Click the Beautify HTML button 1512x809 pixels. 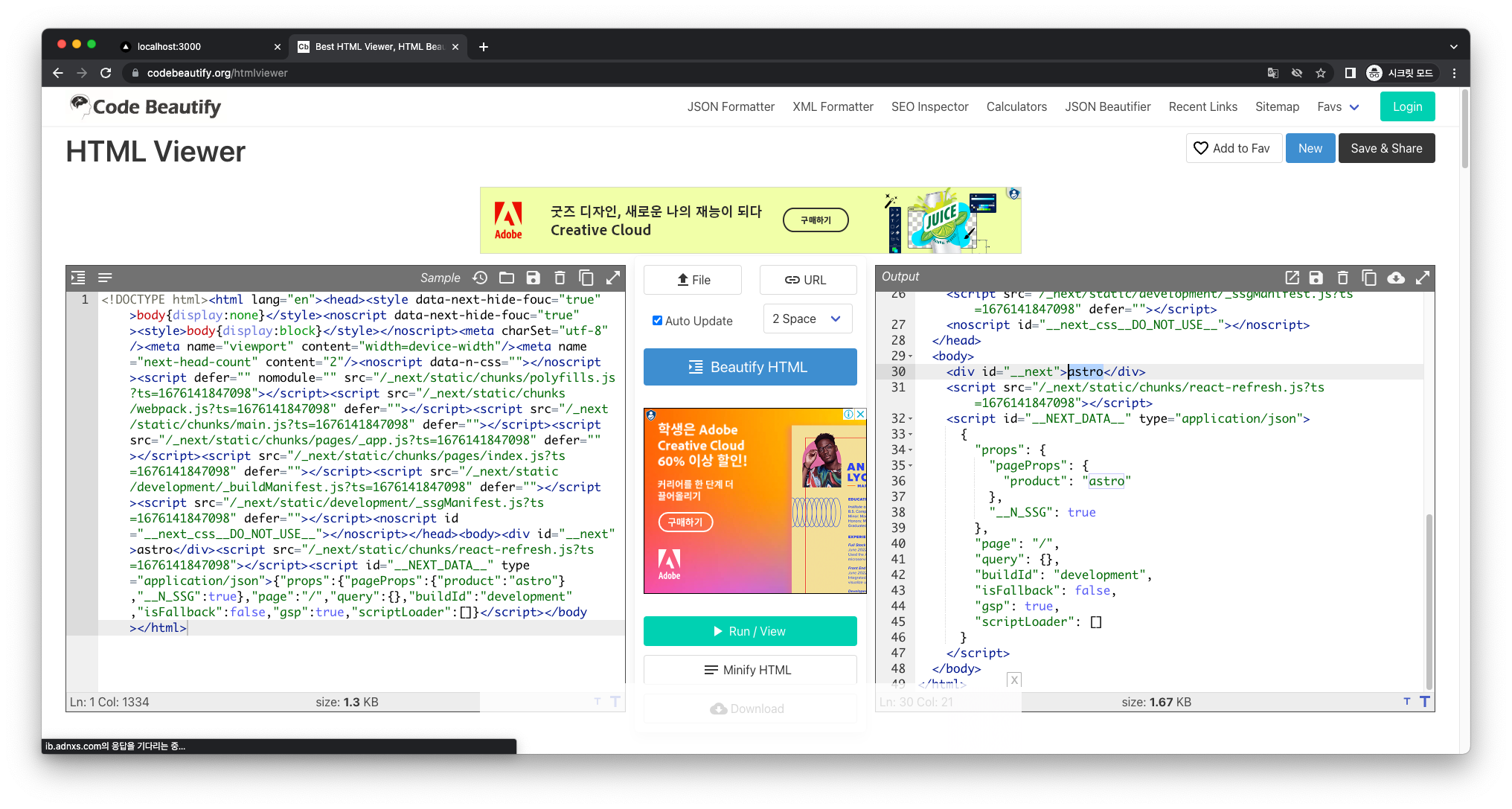[750, 367]
